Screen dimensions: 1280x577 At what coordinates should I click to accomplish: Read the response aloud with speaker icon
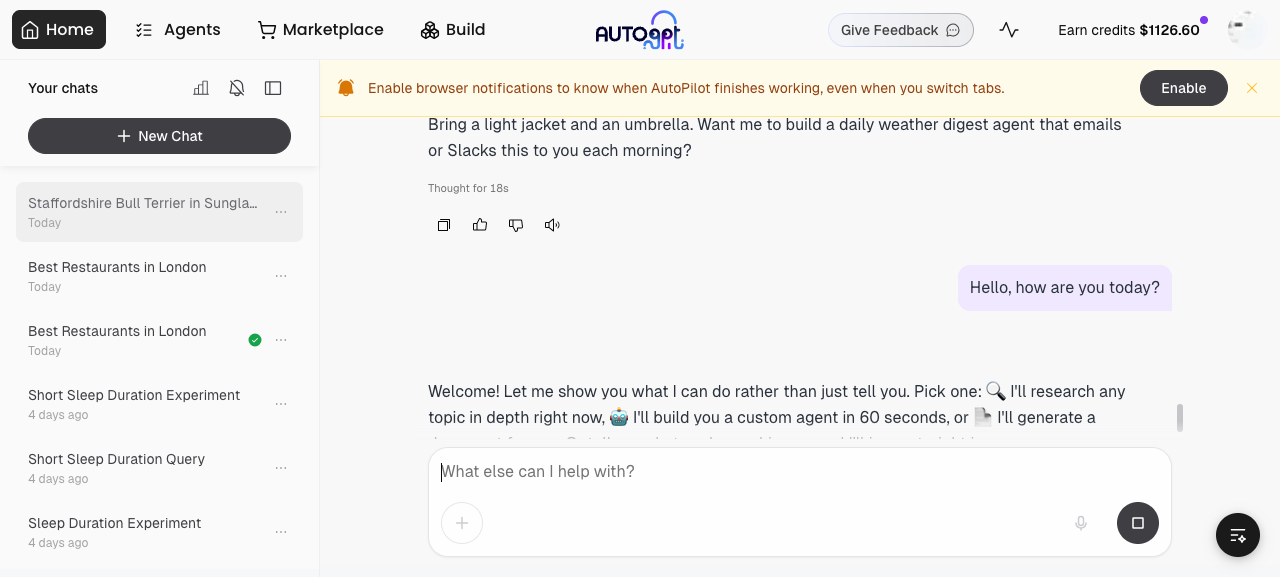(x=552, y=225)
